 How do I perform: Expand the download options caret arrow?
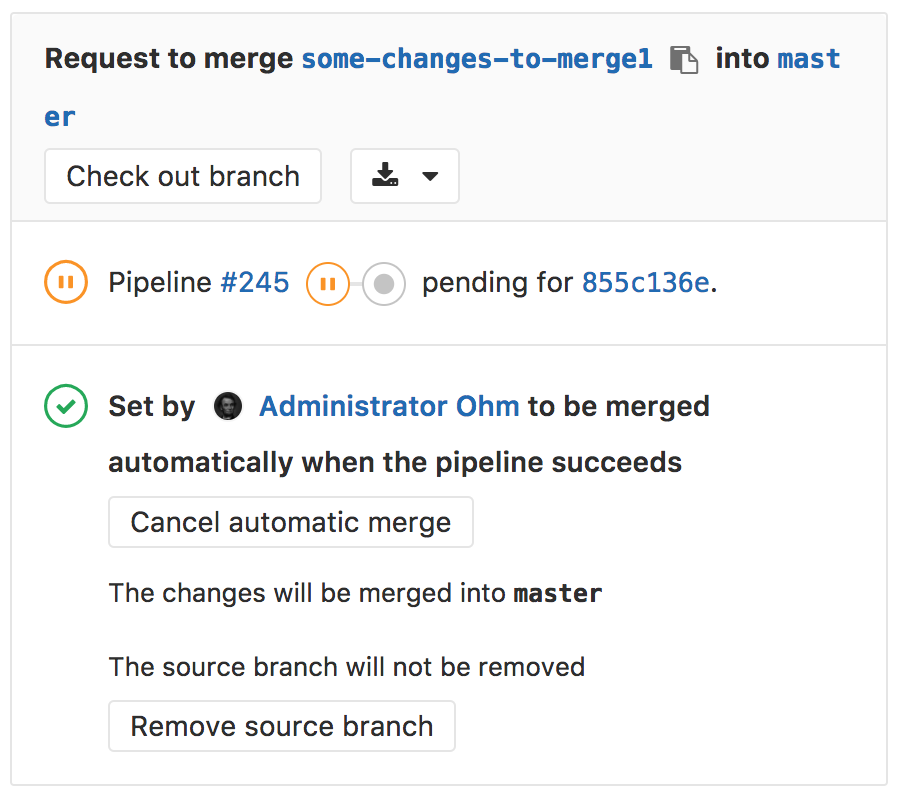tap(430, 177)
